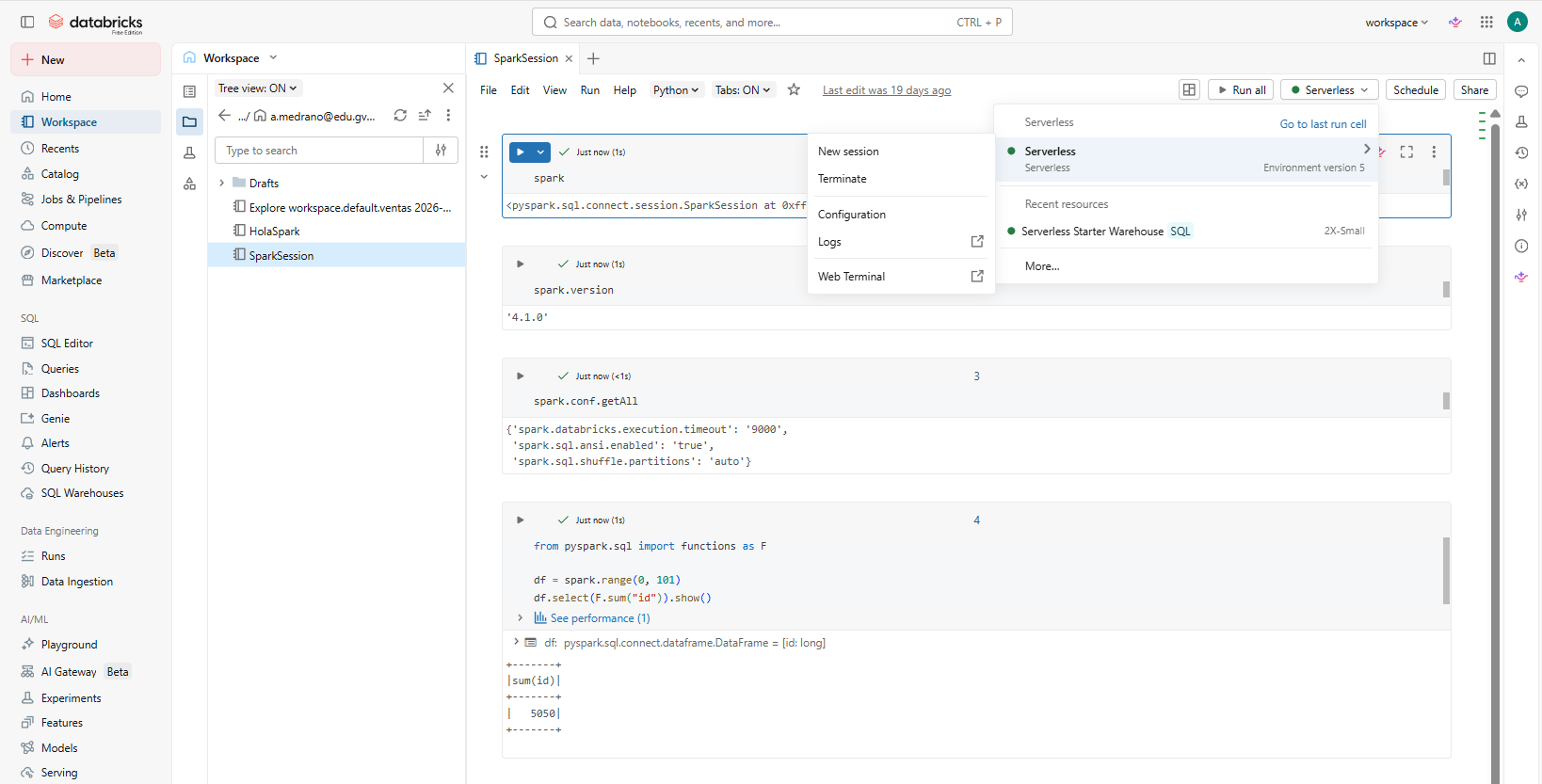Open Web Terminal from the compute menu

901,277
